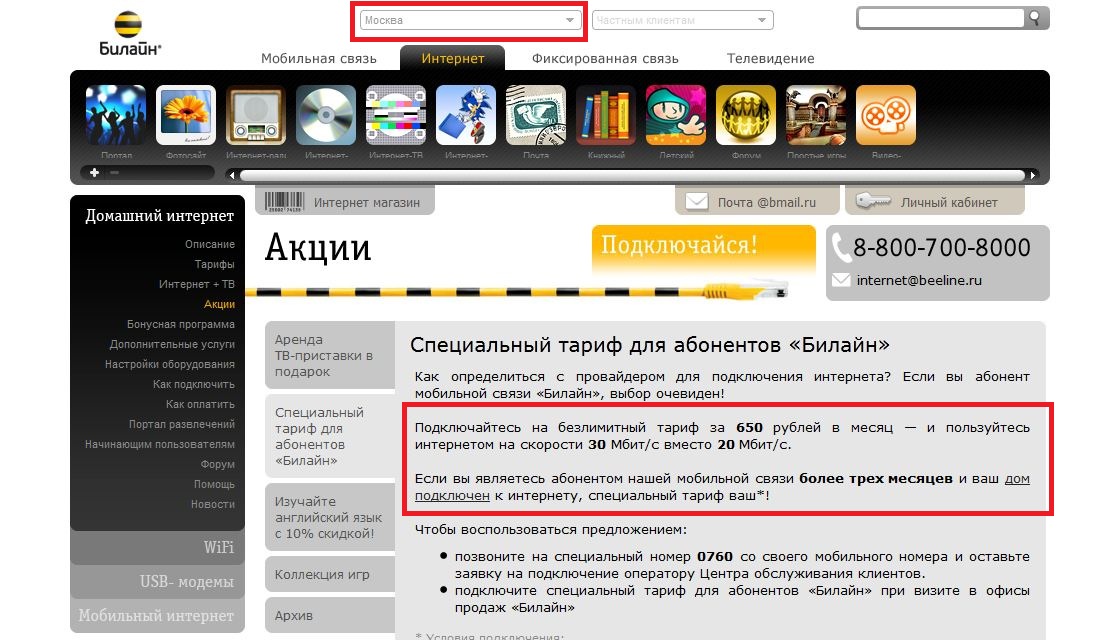Viewport: 1095px width, 640px height.
Task: Open Помощь in the sidebar
Action: pos(214,484)
